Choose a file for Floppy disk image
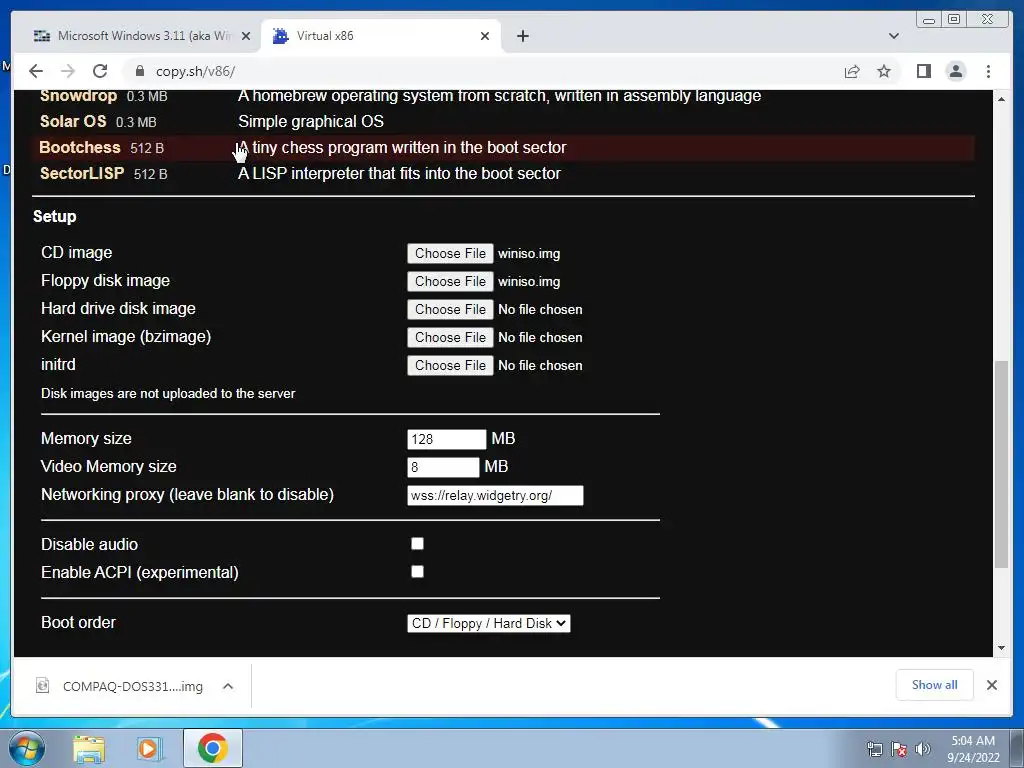 tap(450, 281)
